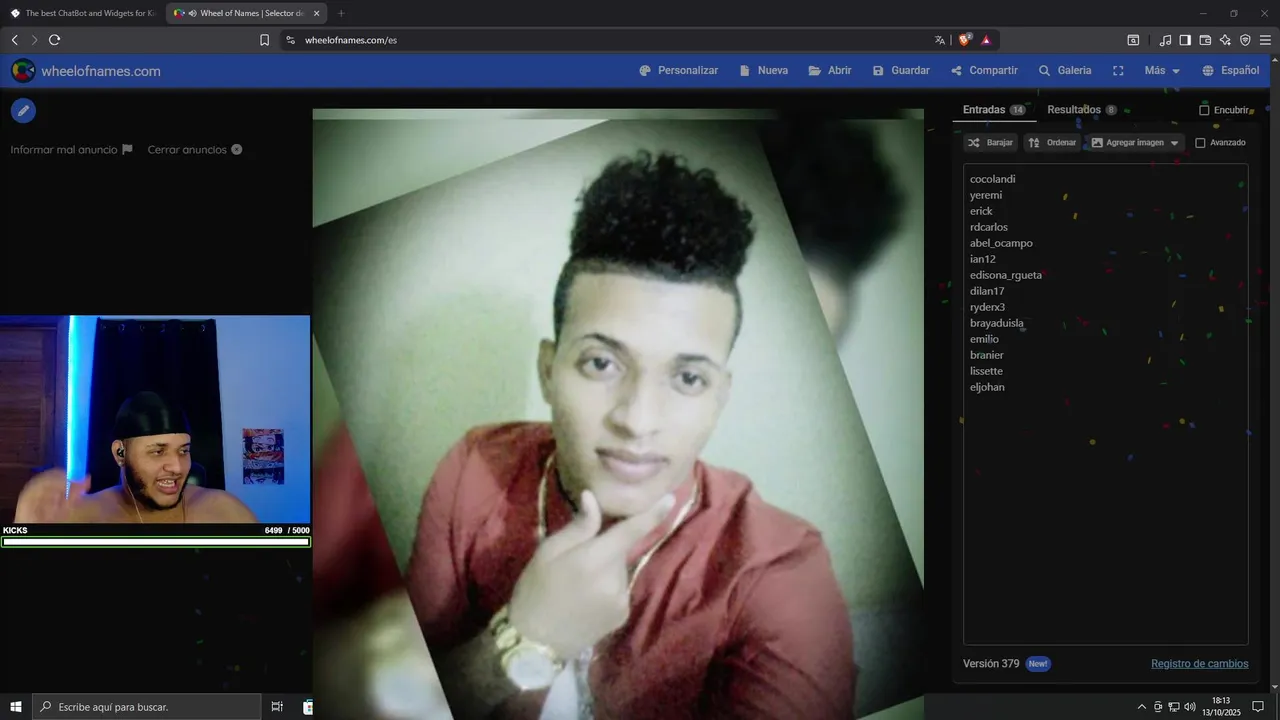Viewport: 1280px width, 720px height.
Task: Open Task View in the taskbar
Action: [x=277, y=707]
